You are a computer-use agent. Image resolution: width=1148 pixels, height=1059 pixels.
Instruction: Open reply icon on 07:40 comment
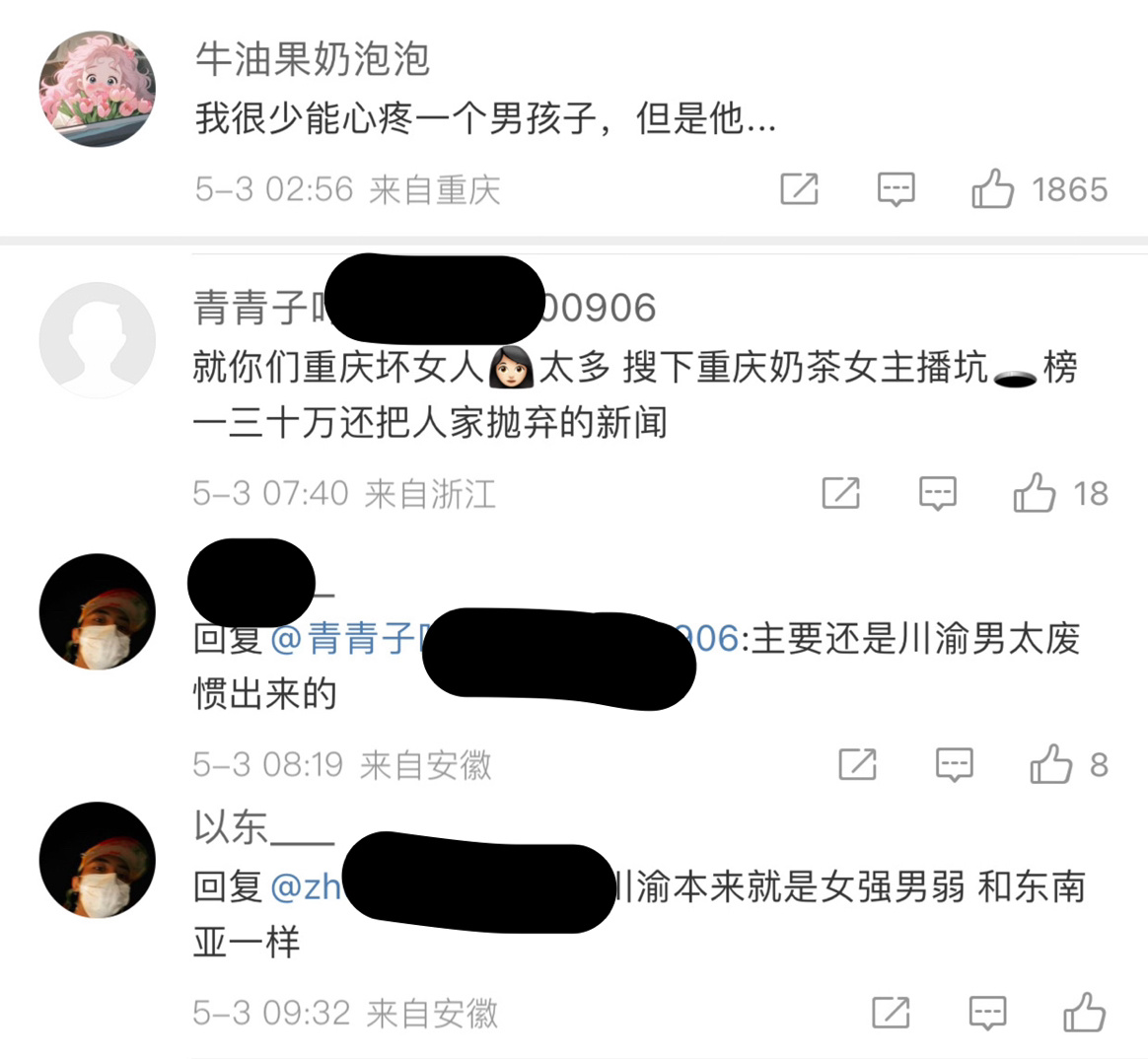[938, 493]
